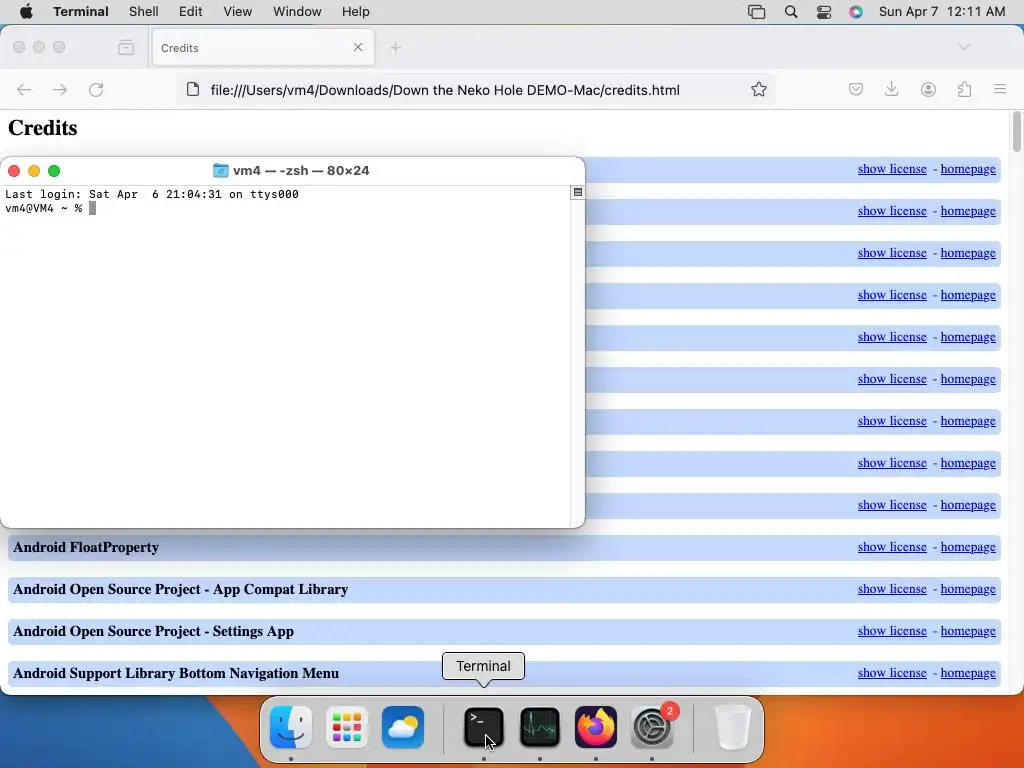The image size is (1024, 768).
Task: Show license for Settings App
Action: coord(892,631)
